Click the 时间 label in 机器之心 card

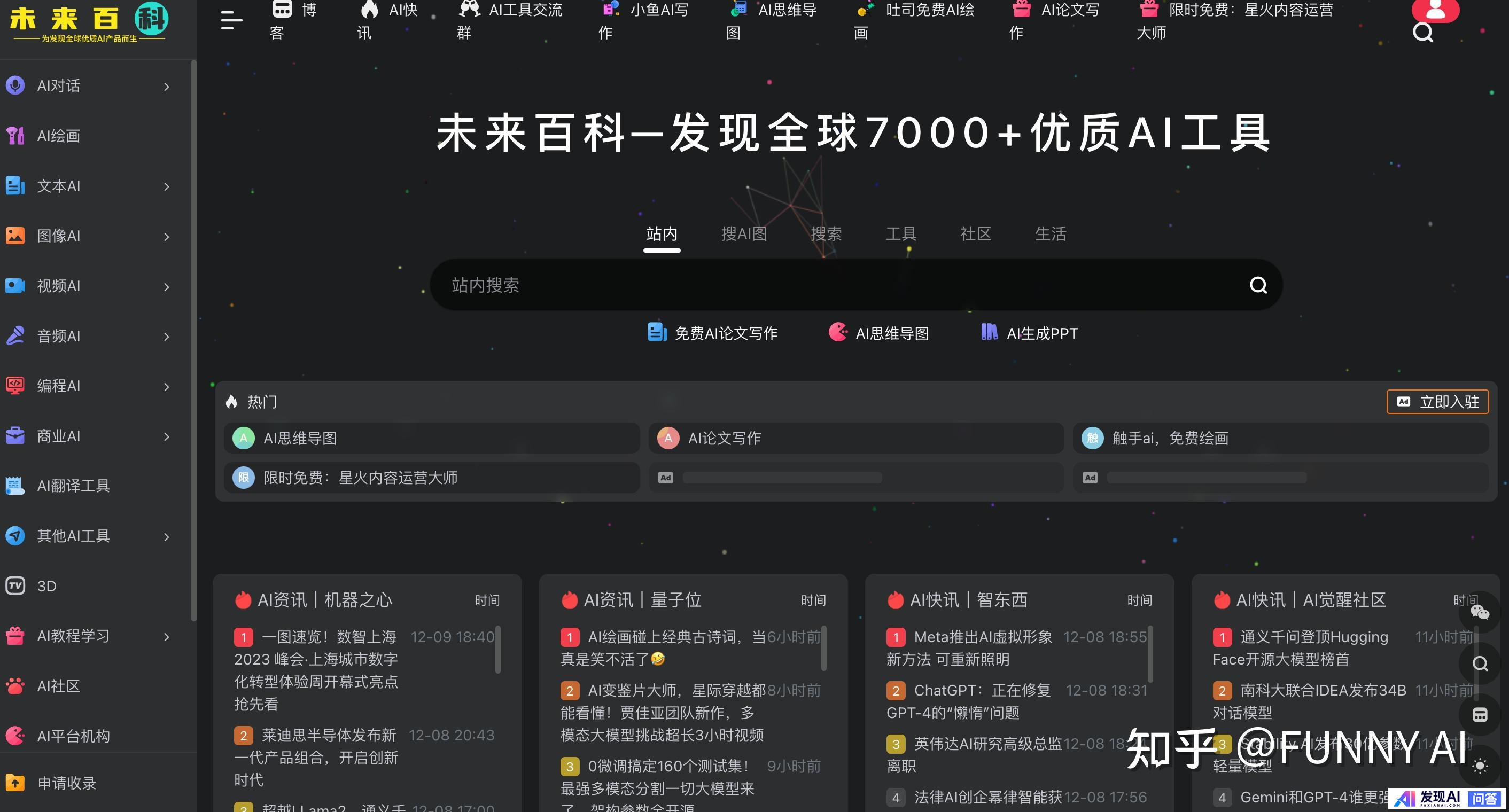pos(487,600)
